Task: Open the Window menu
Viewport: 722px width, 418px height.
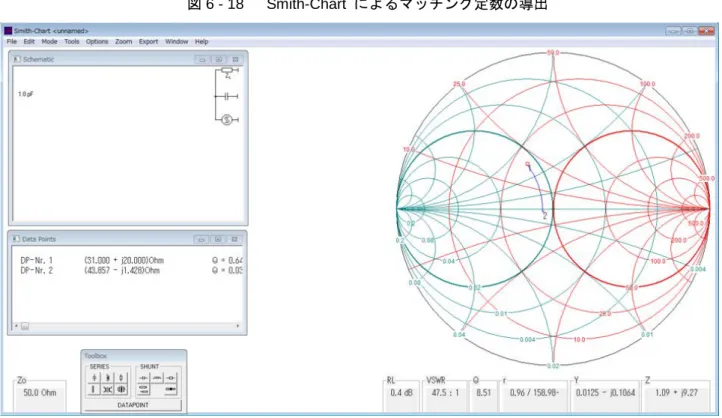Action: [176, 41]
